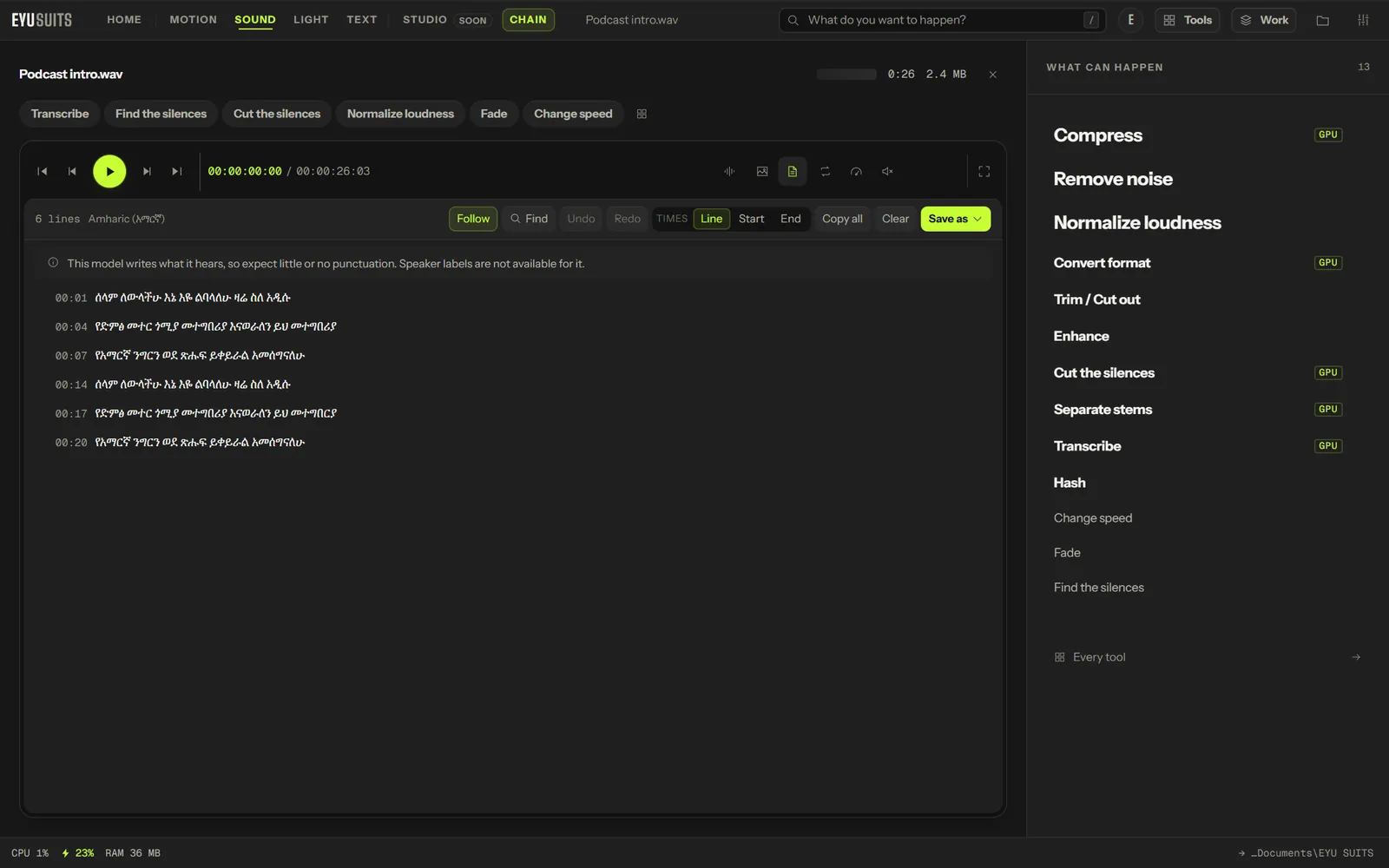The width and height of the screenshot is (1389, 868).
Task: Click the Find the silences chip
Action: click(x=161, y=114)
